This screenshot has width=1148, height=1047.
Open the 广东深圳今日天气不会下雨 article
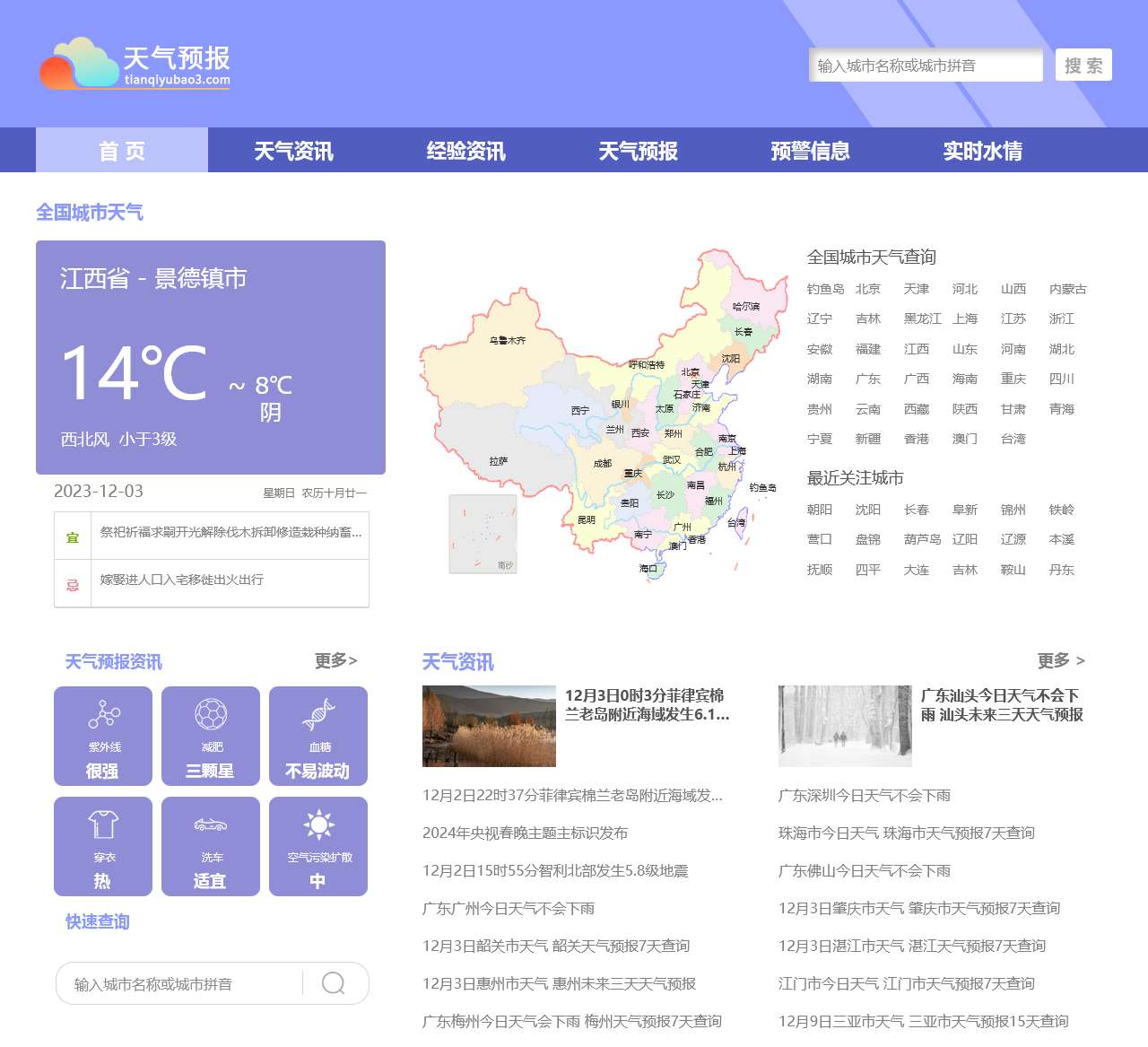pos(865,795)
